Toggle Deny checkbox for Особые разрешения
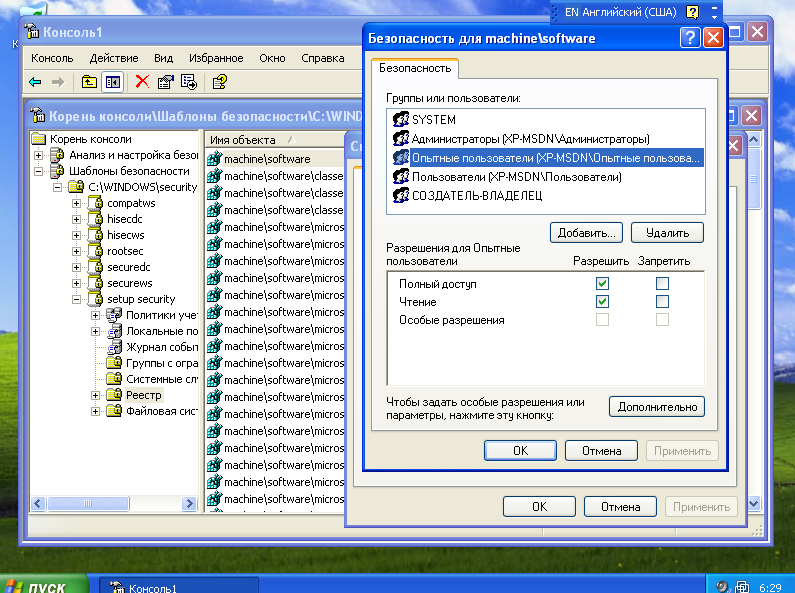 [x=662, y=320]
